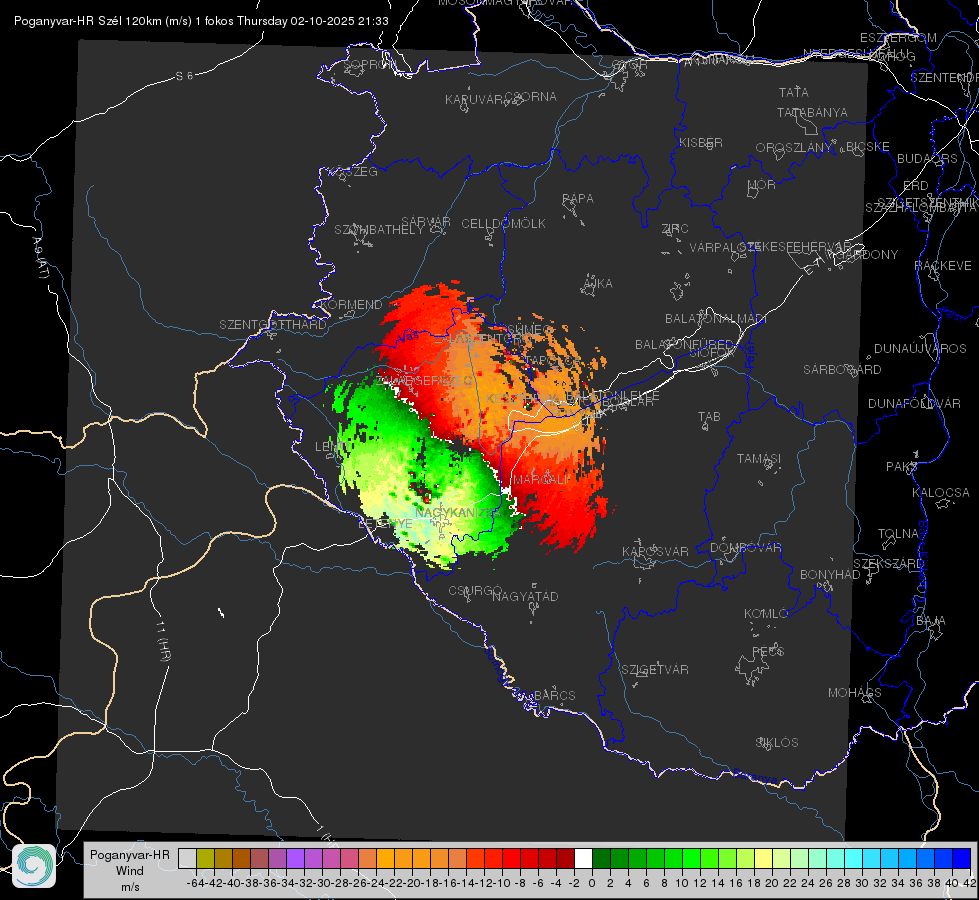The width and height of the screenshot is (979, 900).
Task: Click the SIKLÓS town label
Action: (777, 743)
